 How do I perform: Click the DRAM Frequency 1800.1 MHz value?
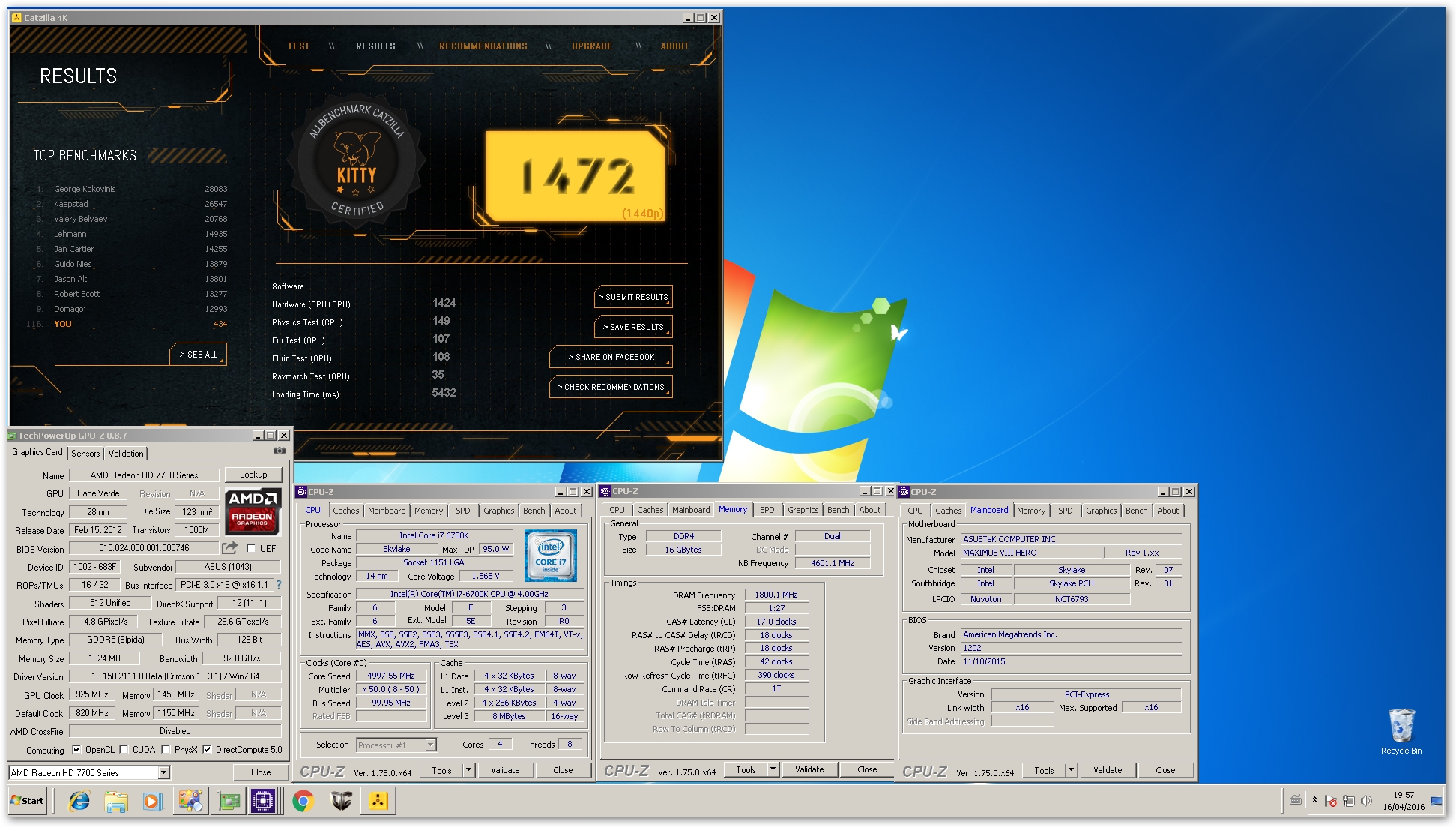pyautogui.click(x=776, y=595)
